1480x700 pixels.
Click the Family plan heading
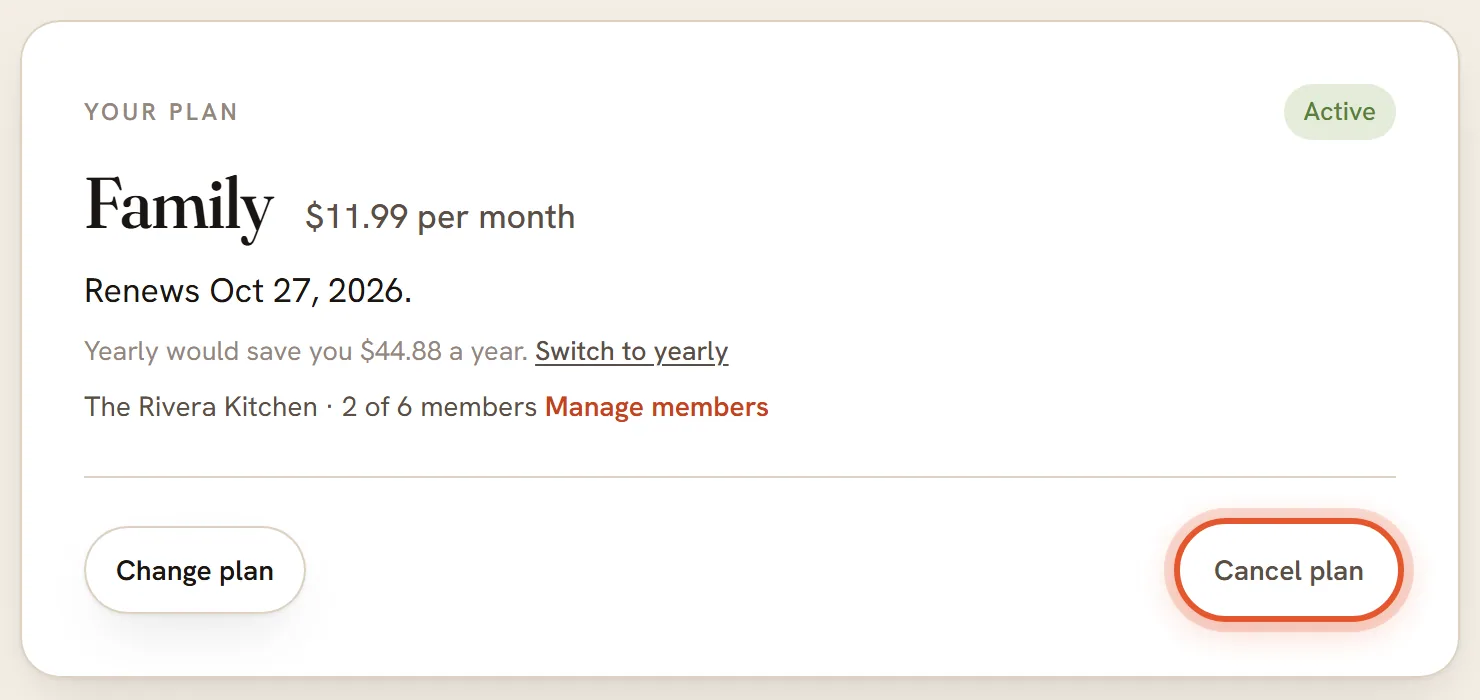click(x=179, y=207)
